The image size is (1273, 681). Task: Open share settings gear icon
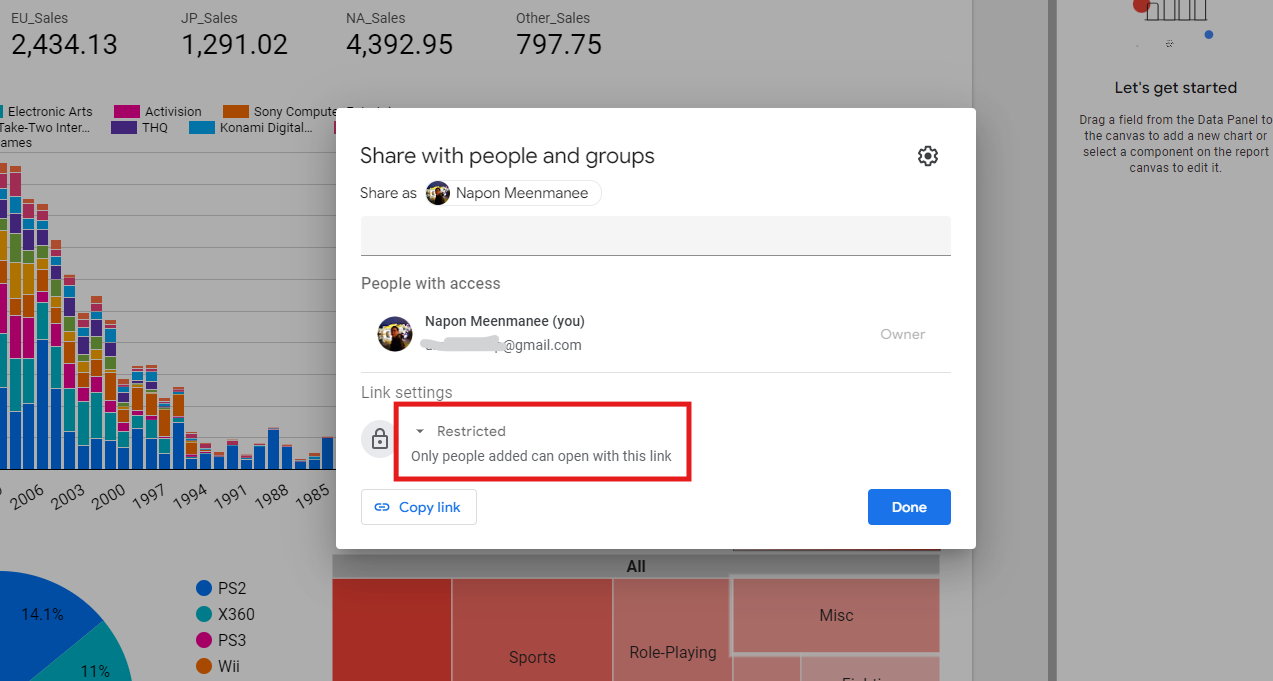(927, 156)
